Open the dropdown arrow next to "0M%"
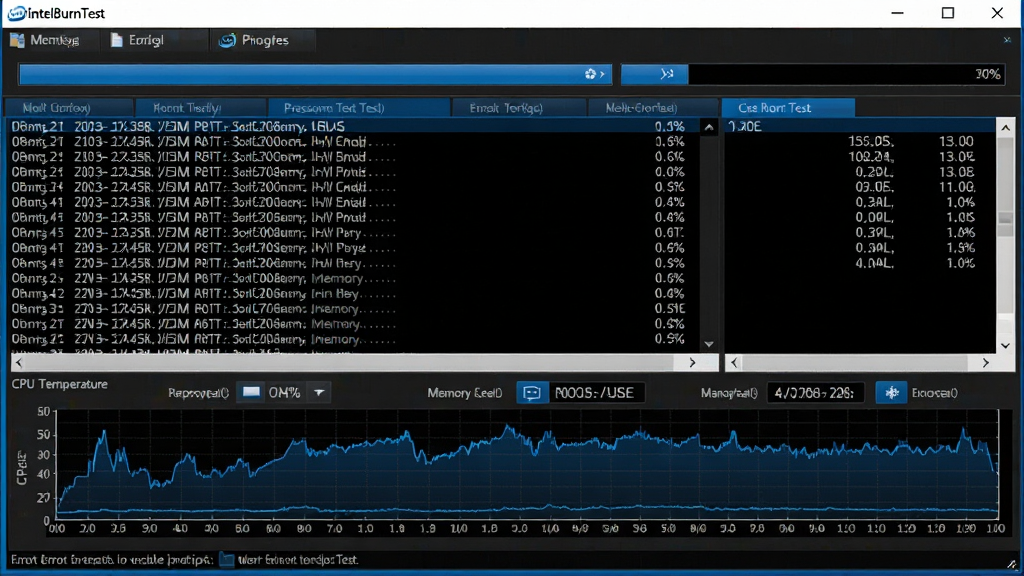Screen dimensions: 1024x576 click(319, 392)
